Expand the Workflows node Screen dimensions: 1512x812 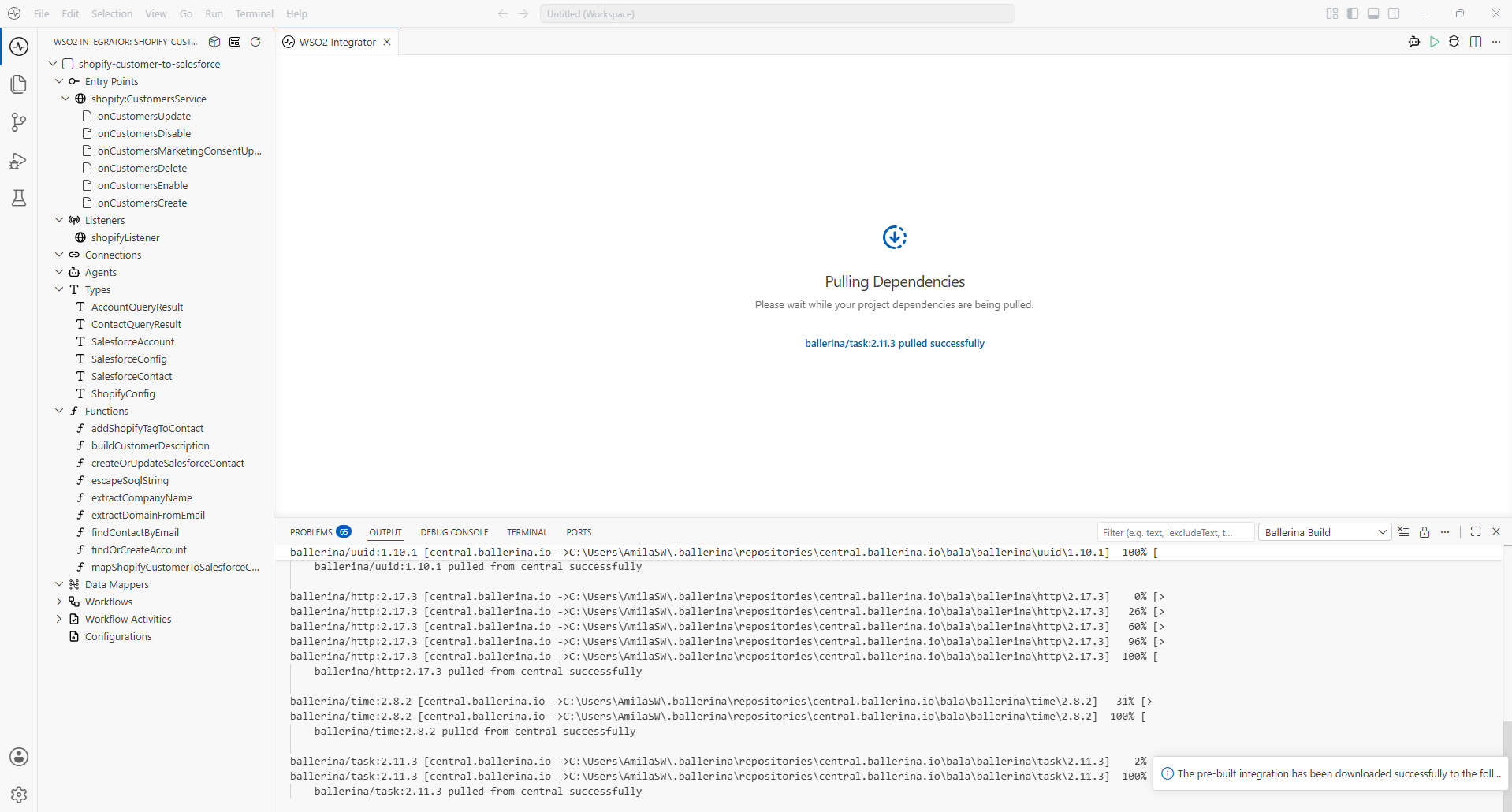pyautogui.click(x=59, y=602)
